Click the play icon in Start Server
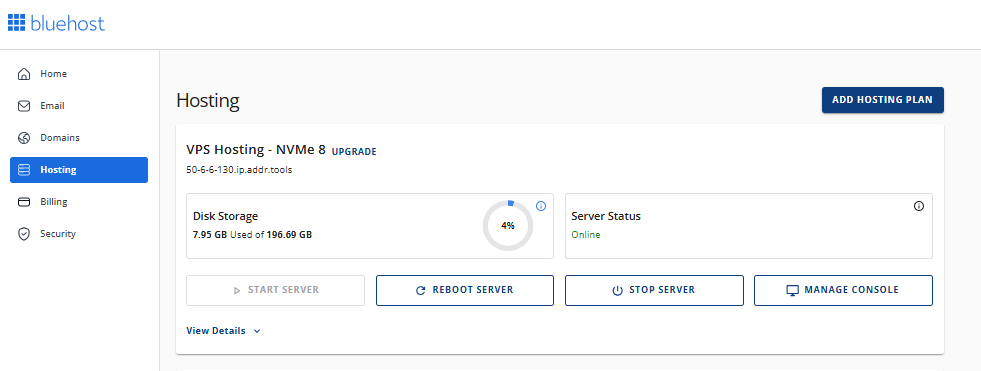The height and width of the screenshot is (371, 981). click(x=236, y=290)
